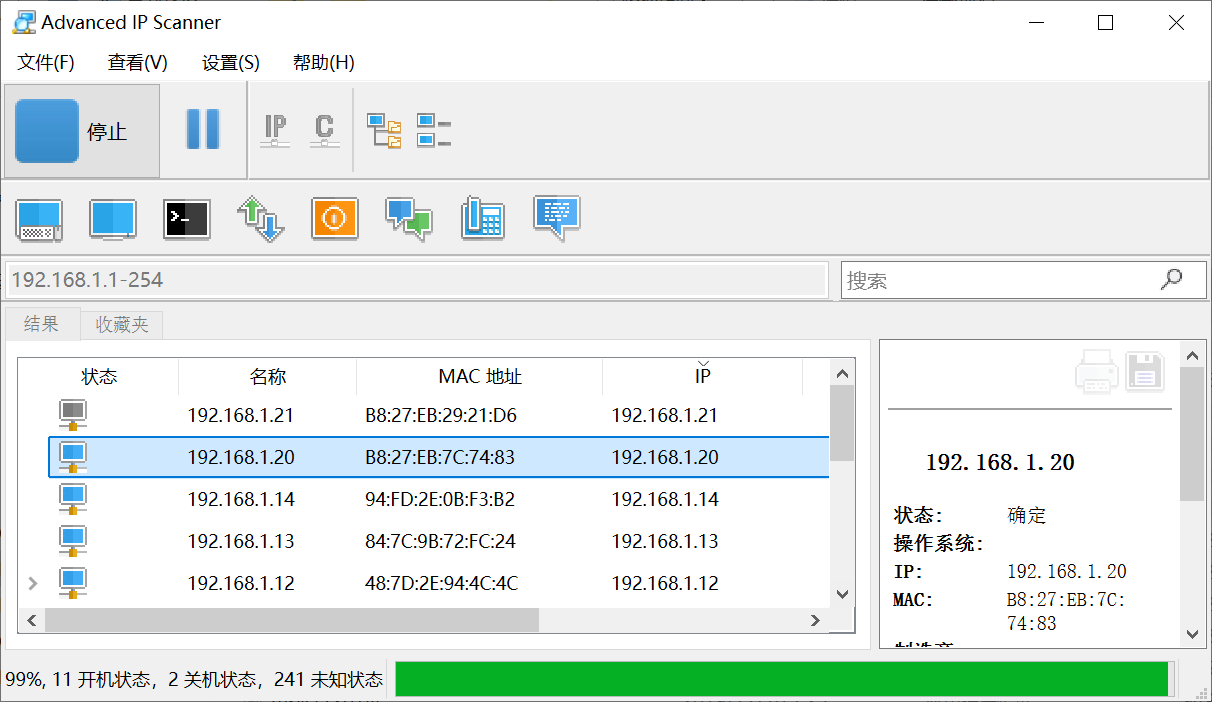Save details using floppy disk icon
Screen dimensions: 1212x702
tap(1146, 371)
